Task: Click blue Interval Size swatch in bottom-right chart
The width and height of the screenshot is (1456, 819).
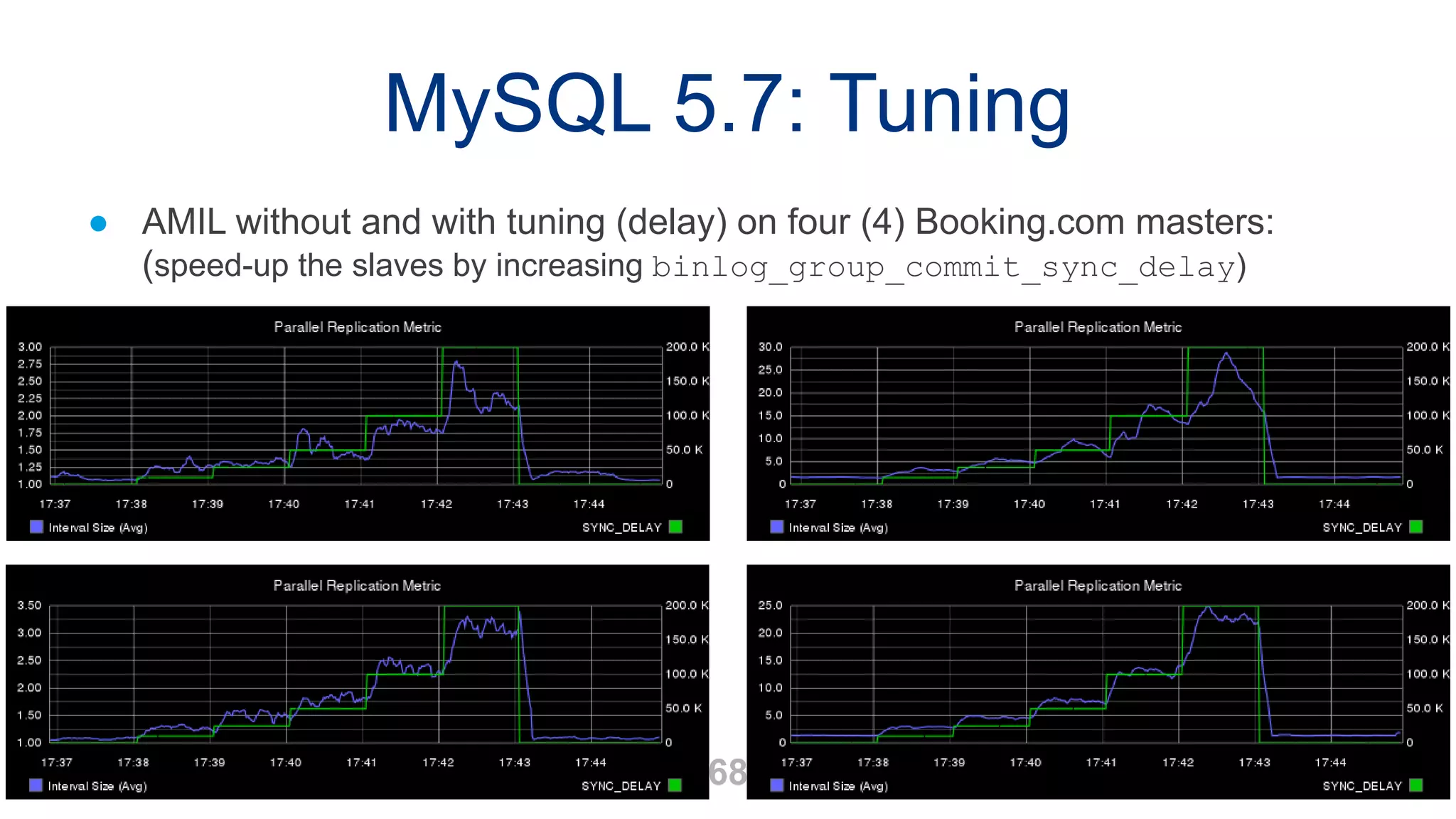Action: point(776,786)
